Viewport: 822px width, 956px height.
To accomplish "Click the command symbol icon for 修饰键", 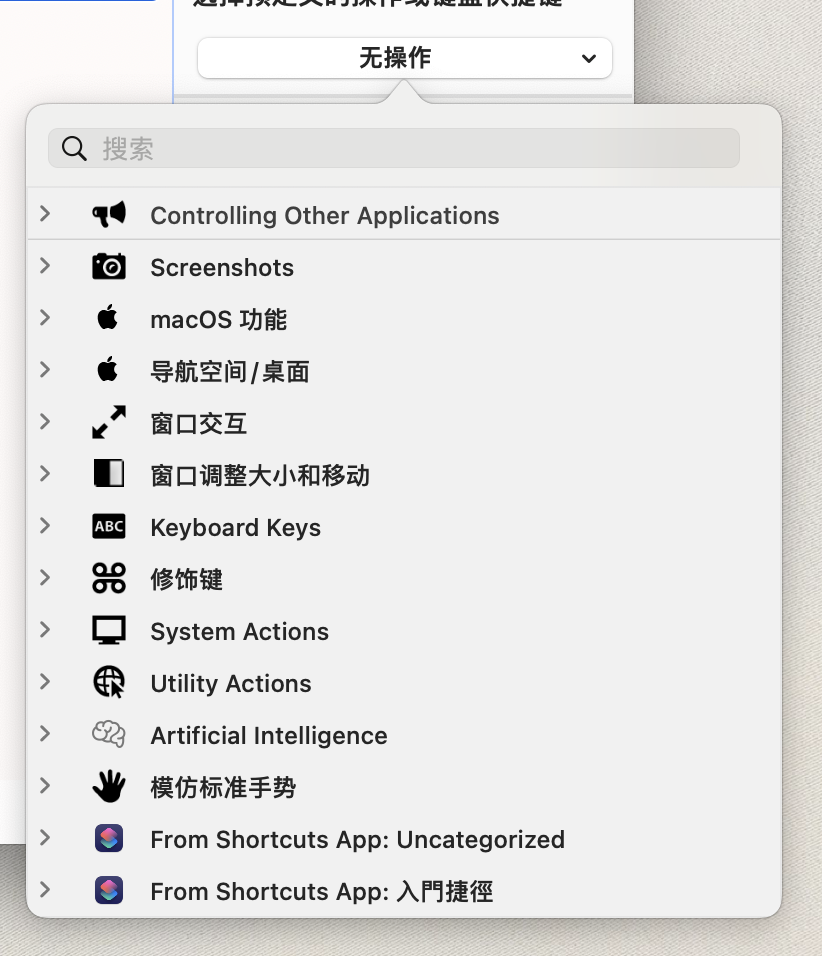I will (109, 578).
